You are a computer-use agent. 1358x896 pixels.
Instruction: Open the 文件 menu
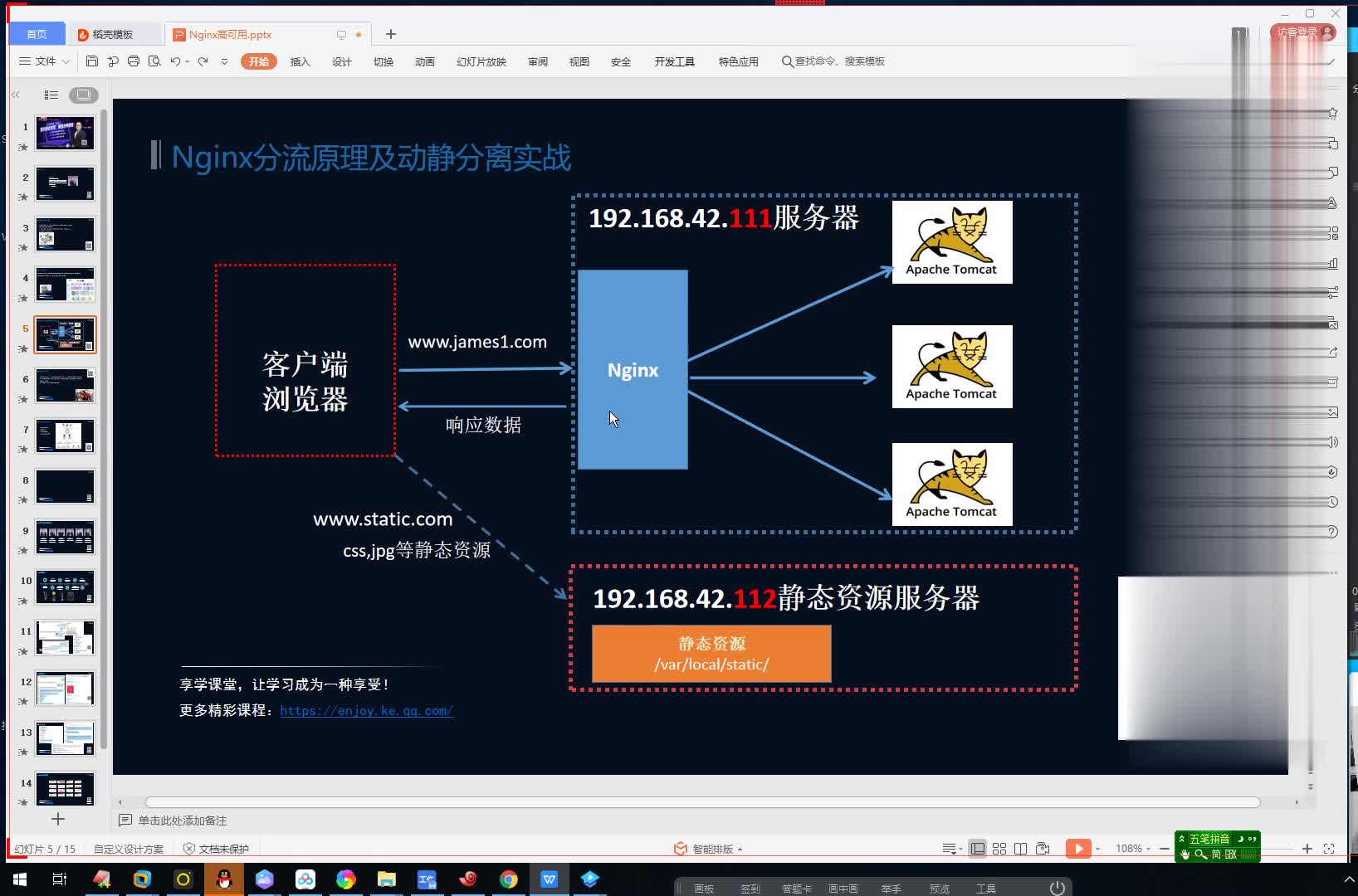click(45, 61)
